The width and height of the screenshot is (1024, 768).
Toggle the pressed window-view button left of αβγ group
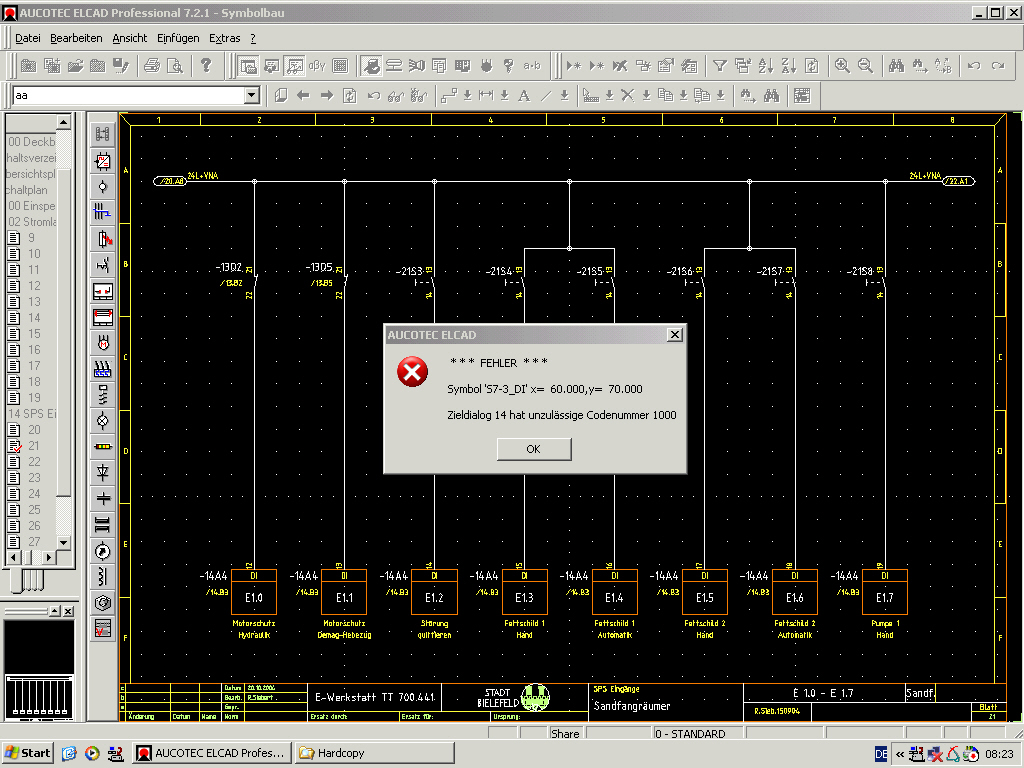248,65
